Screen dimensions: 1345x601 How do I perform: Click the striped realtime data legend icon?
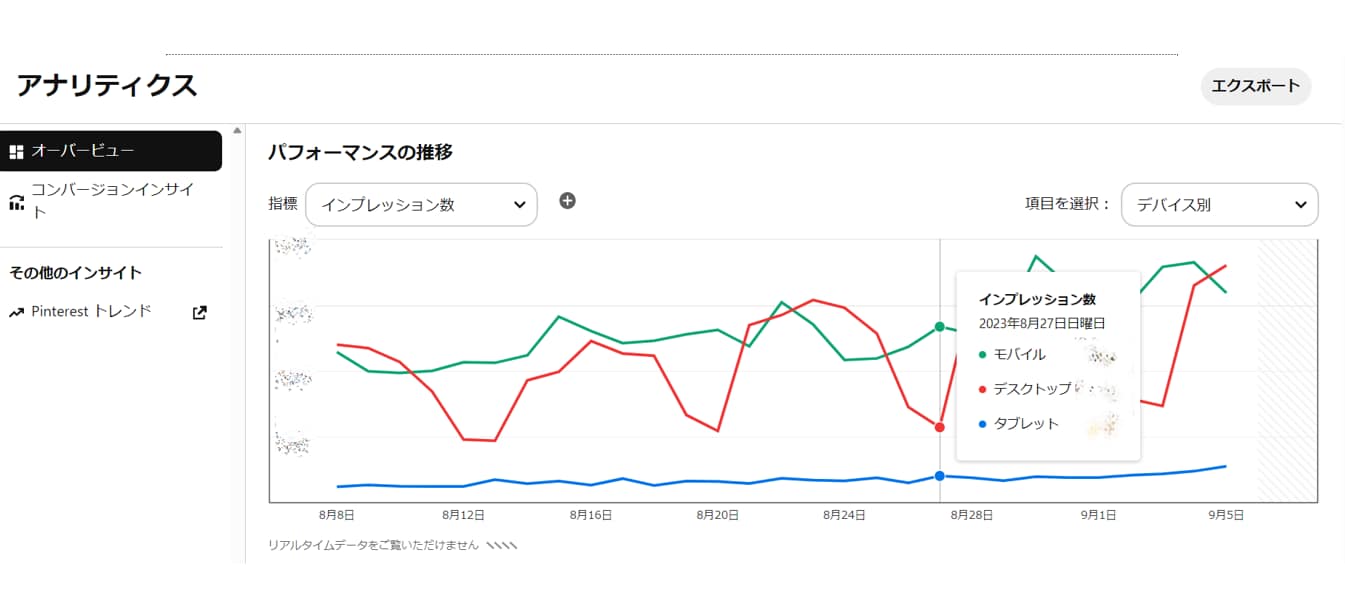(502, 546)
